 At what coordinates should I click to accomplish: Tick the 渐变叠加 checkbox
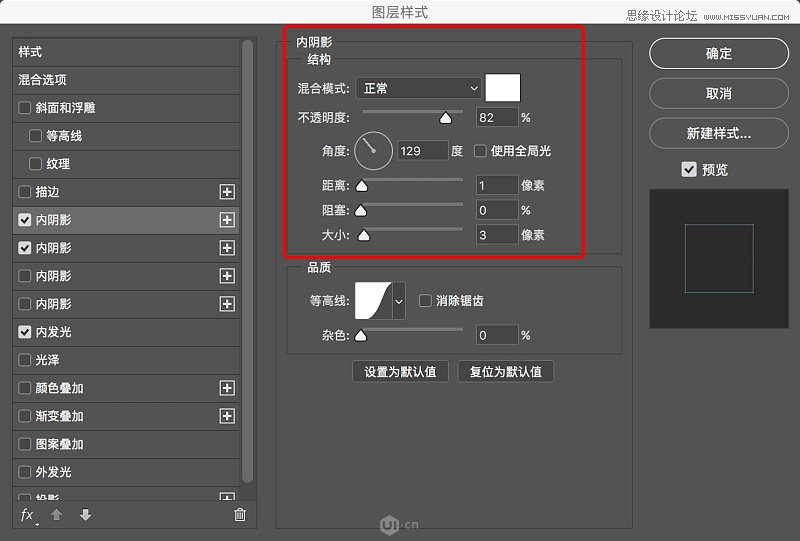coord(24,416)
